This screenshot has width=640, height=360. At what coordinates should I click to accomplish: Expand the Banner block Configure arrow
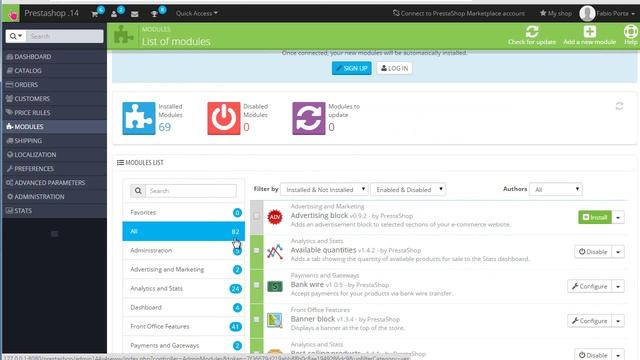(x=618, y=321)
